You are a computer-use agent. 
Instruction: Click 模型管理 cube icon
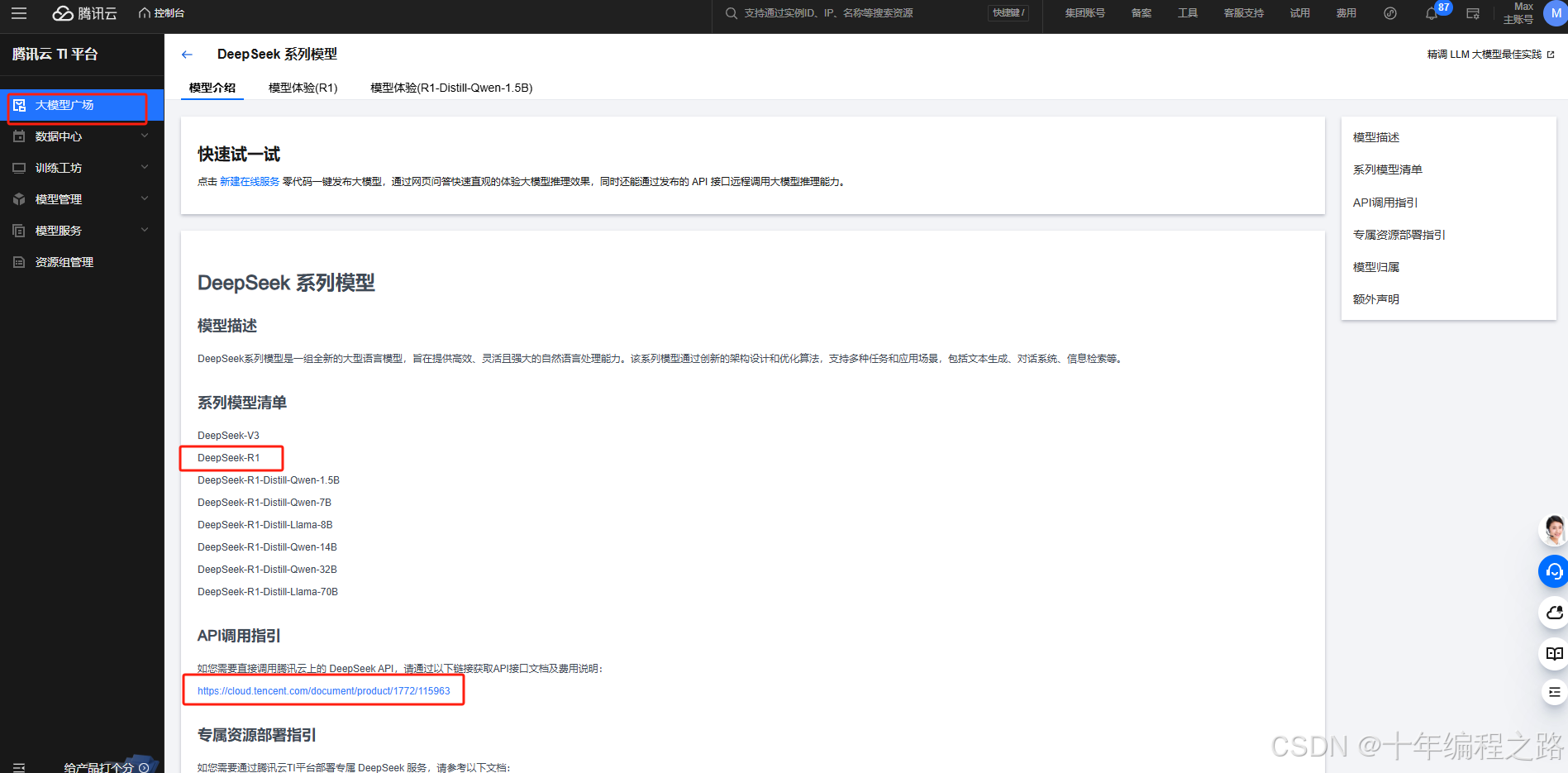click(x=19, y=199)
